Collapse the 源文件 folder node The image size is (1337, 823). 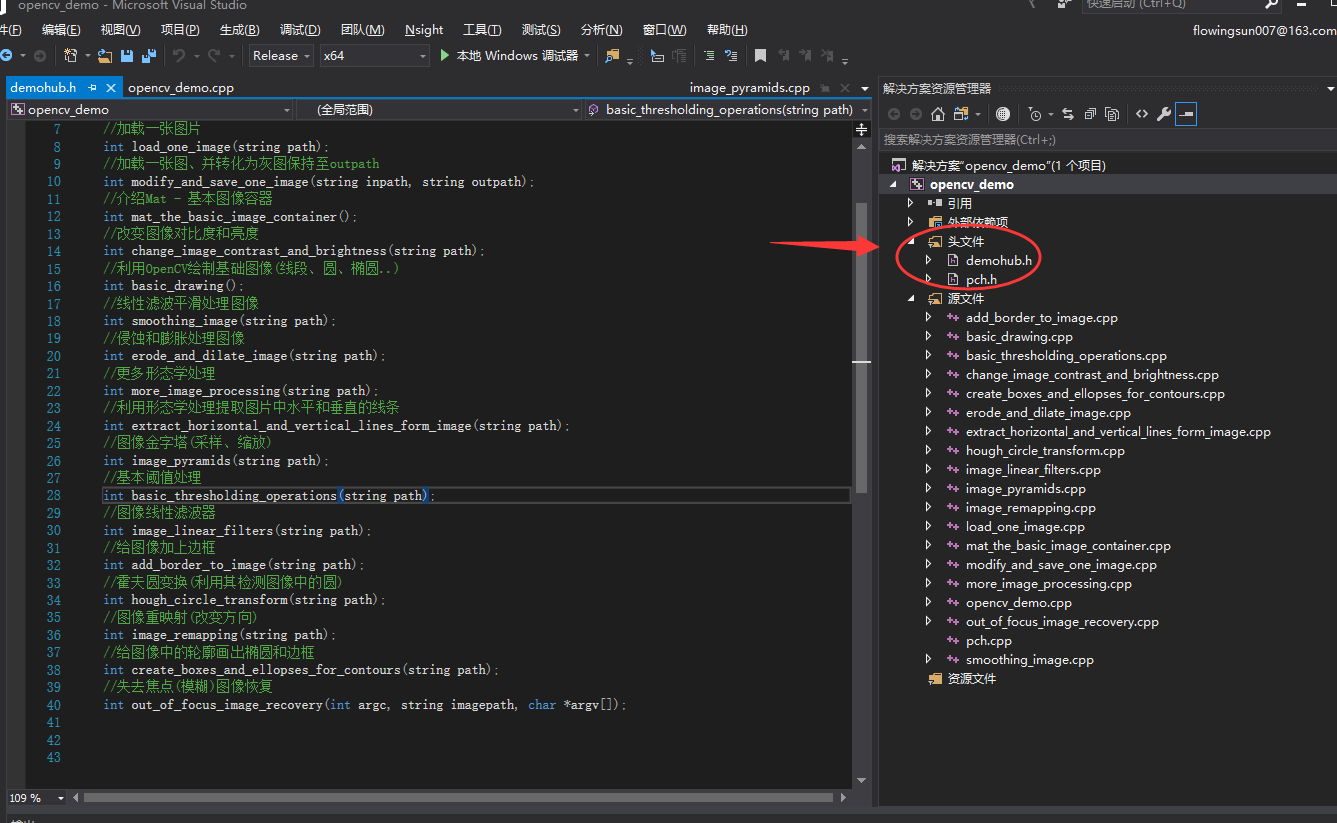click(x=910, y=299)
